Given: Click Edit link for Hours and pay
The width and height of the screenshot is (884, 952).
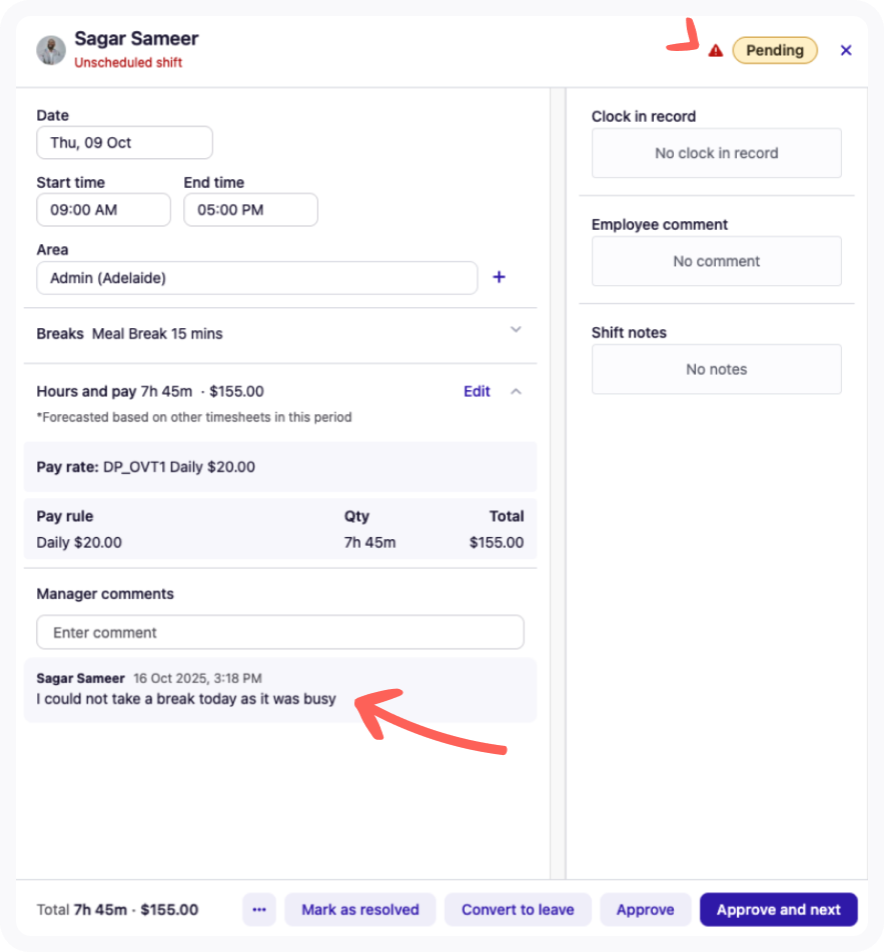Looking at the screenshot, I should [x=477, y=392].
